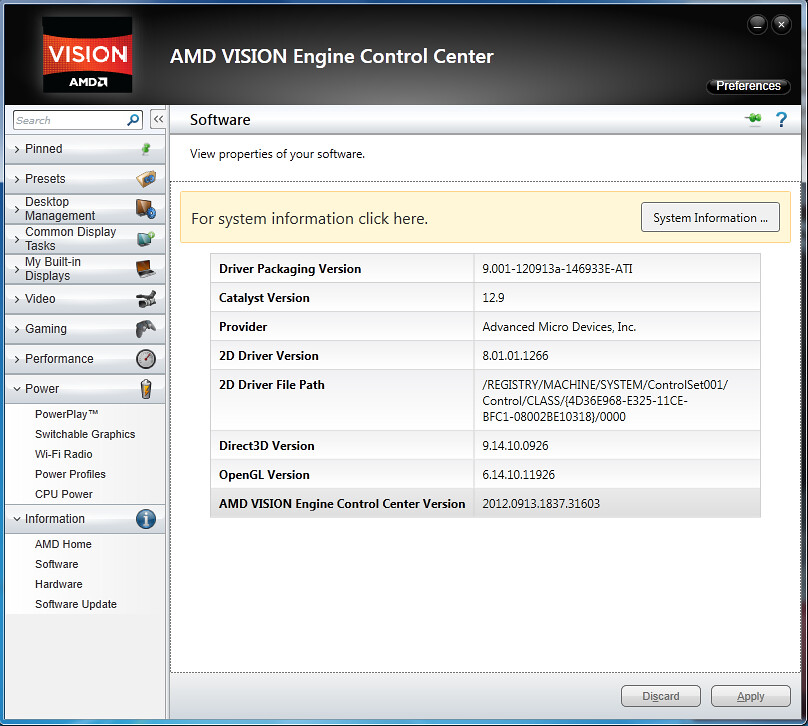Screen dimensions: 808x726
Task: Click the Video camcorder icon
Action: pos(146,299)
